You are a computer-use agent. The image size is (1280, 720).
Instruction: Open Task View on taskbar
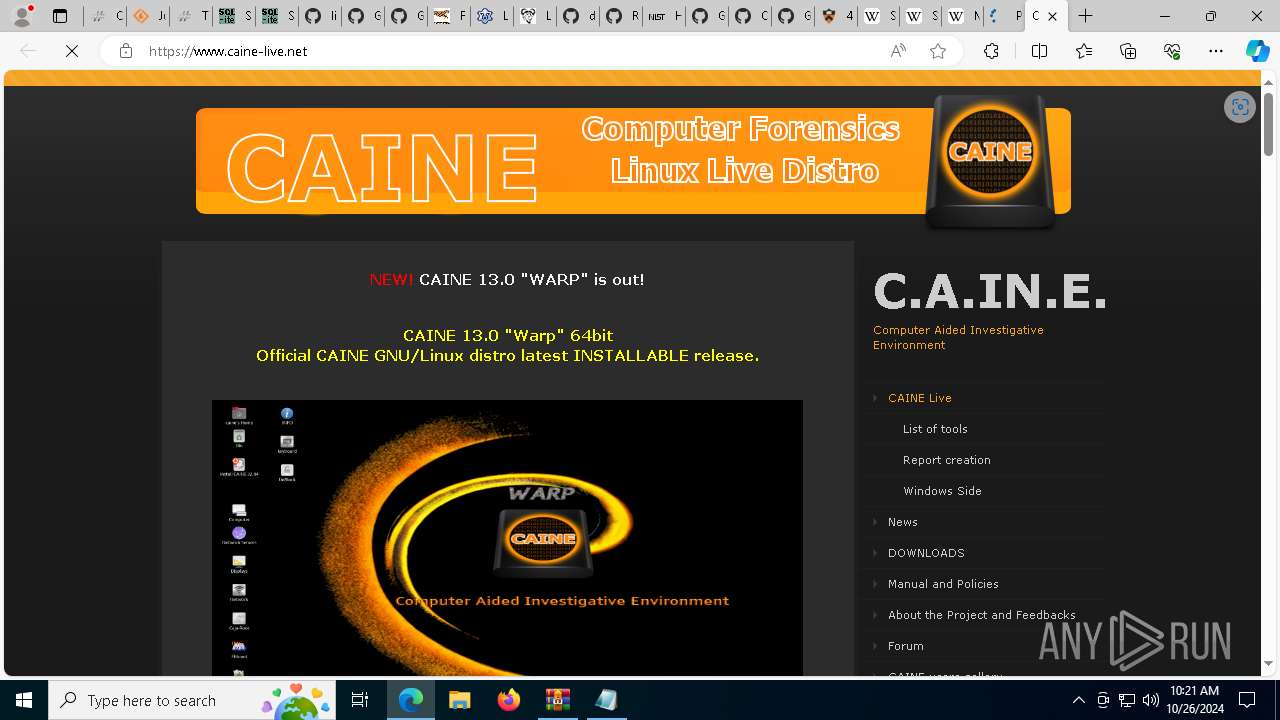(360, 700)
